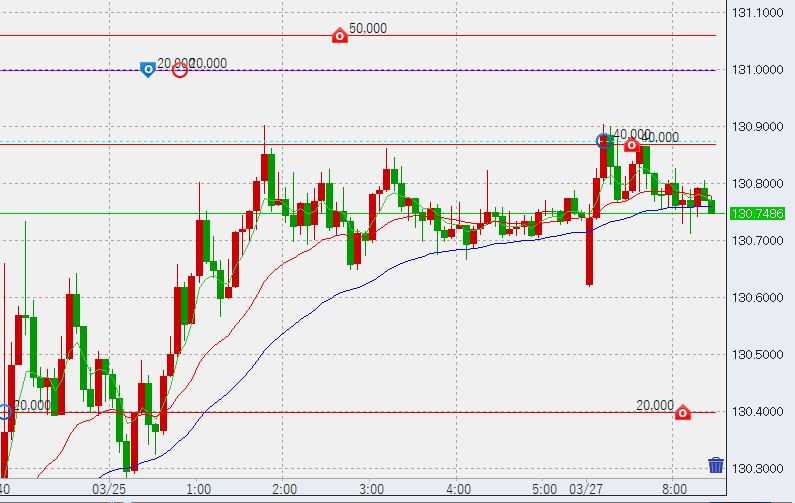Click the red 20,000 marker at 130.40
Image resolution: width=795 pixels, height=503 pixels.
[683, 412]
